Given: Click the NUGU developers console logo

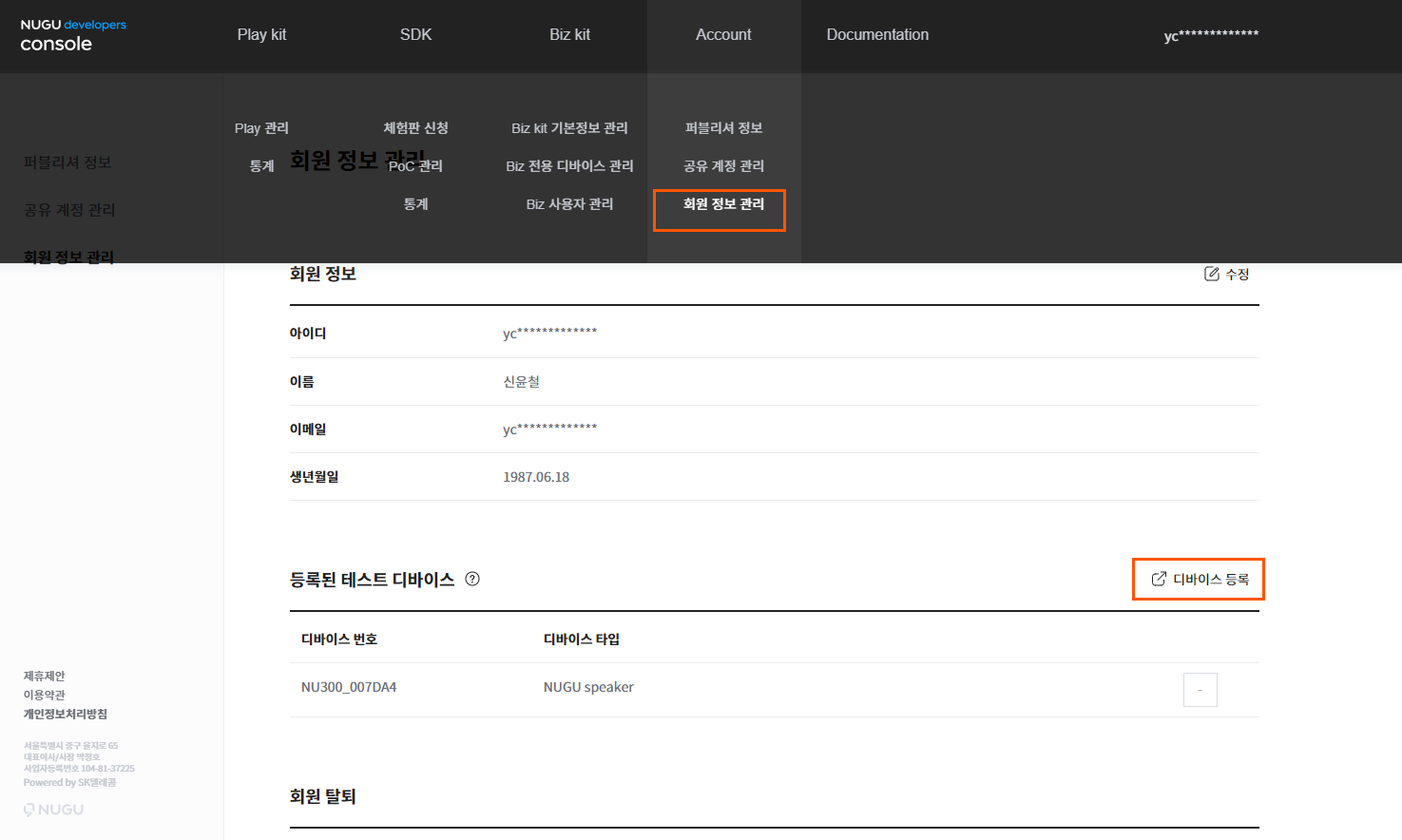Looking at the screenshot, I should point(72,35).
